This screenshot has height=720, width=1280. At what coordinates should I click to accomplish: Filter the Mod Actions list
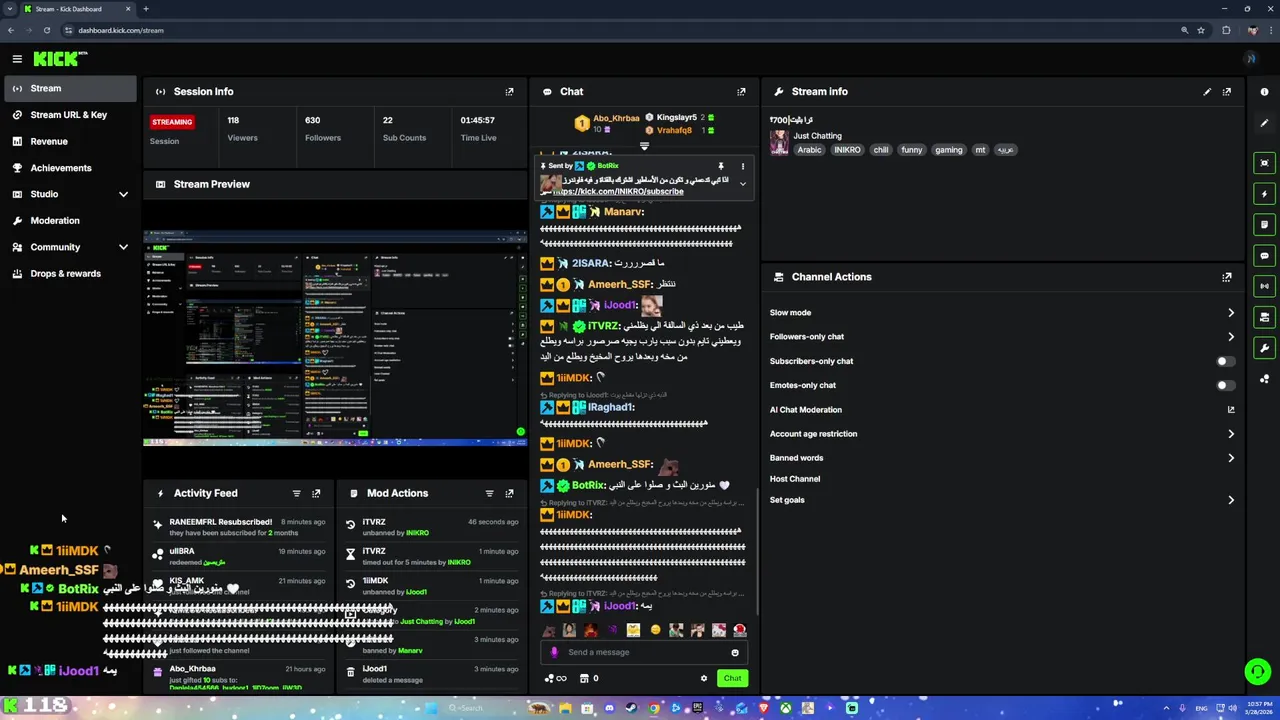click(489, 493)
